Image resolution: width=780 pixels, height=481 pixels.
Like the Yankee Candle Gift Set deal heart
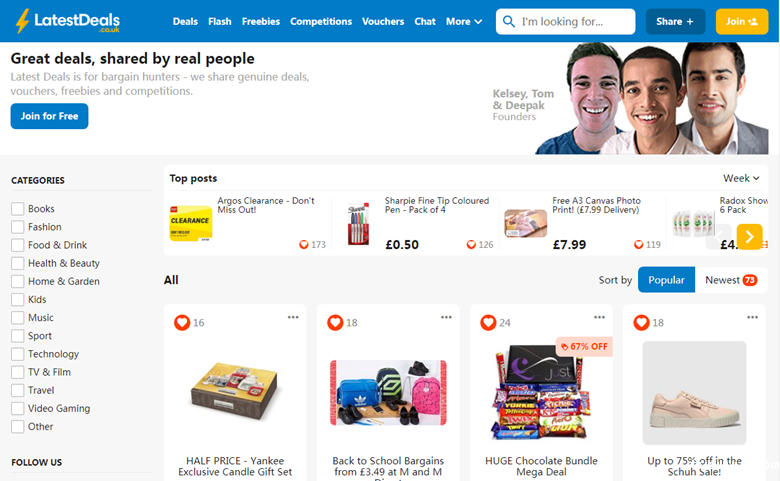182,322
